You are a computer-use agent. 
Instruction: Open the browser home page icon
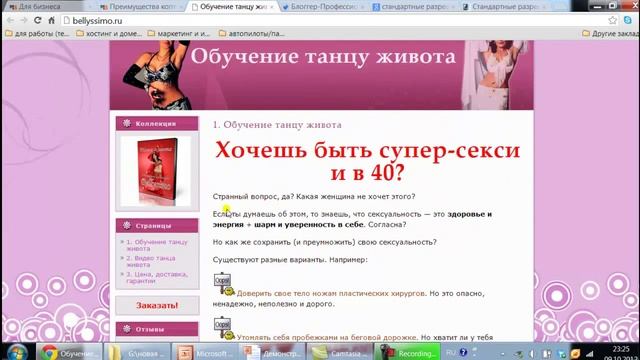51,20
